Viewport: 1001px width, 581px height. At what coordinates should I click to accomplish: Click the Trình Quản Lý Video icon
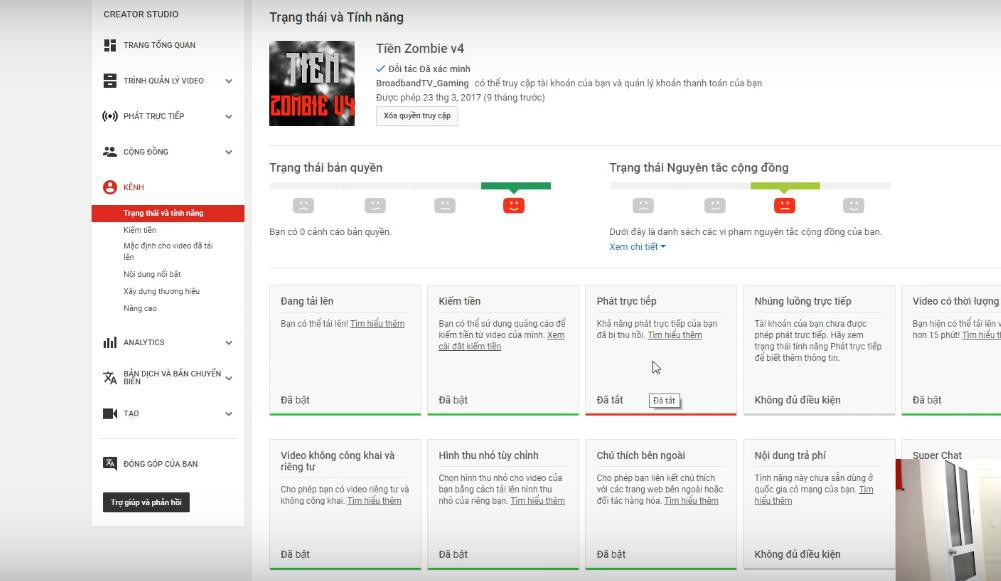point(110,80)
